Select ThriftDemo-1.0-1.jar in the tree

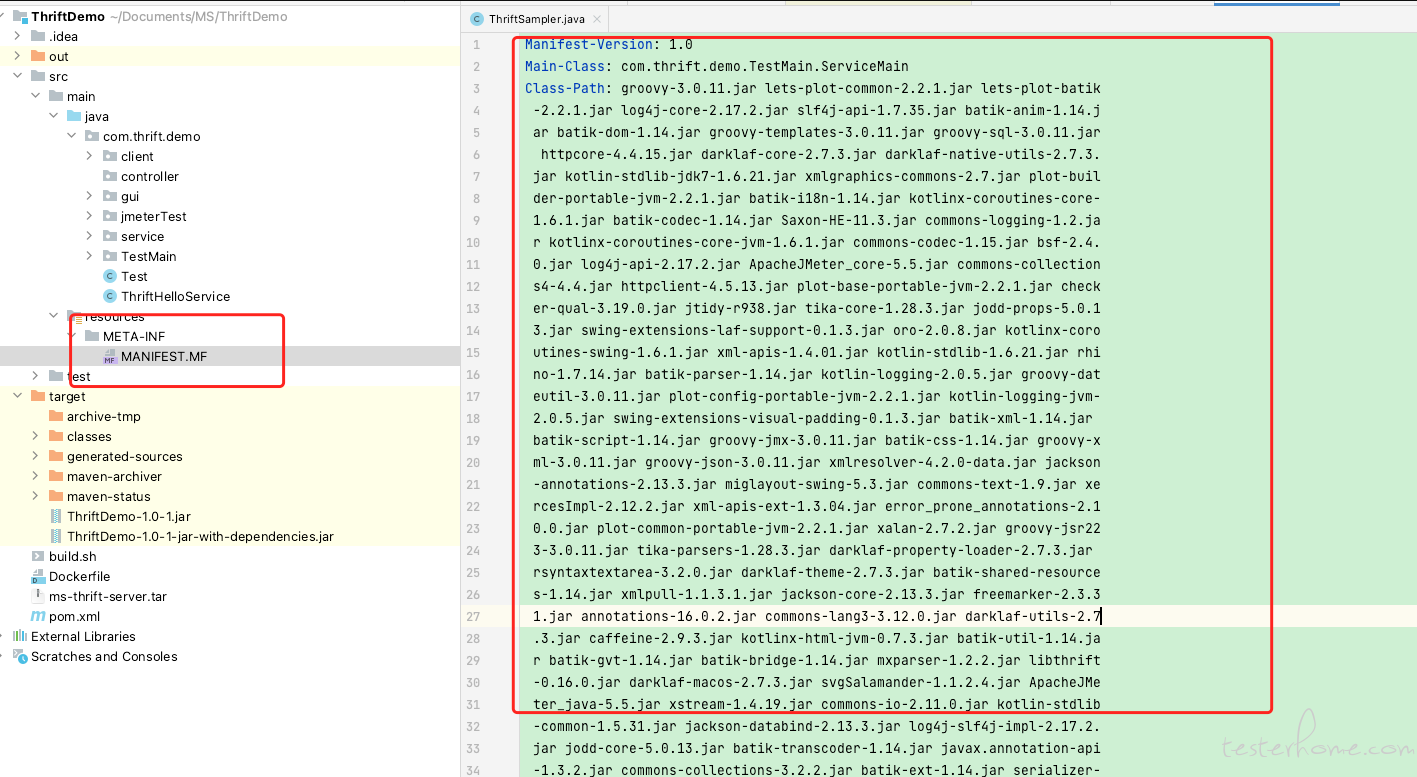(230, 516)
